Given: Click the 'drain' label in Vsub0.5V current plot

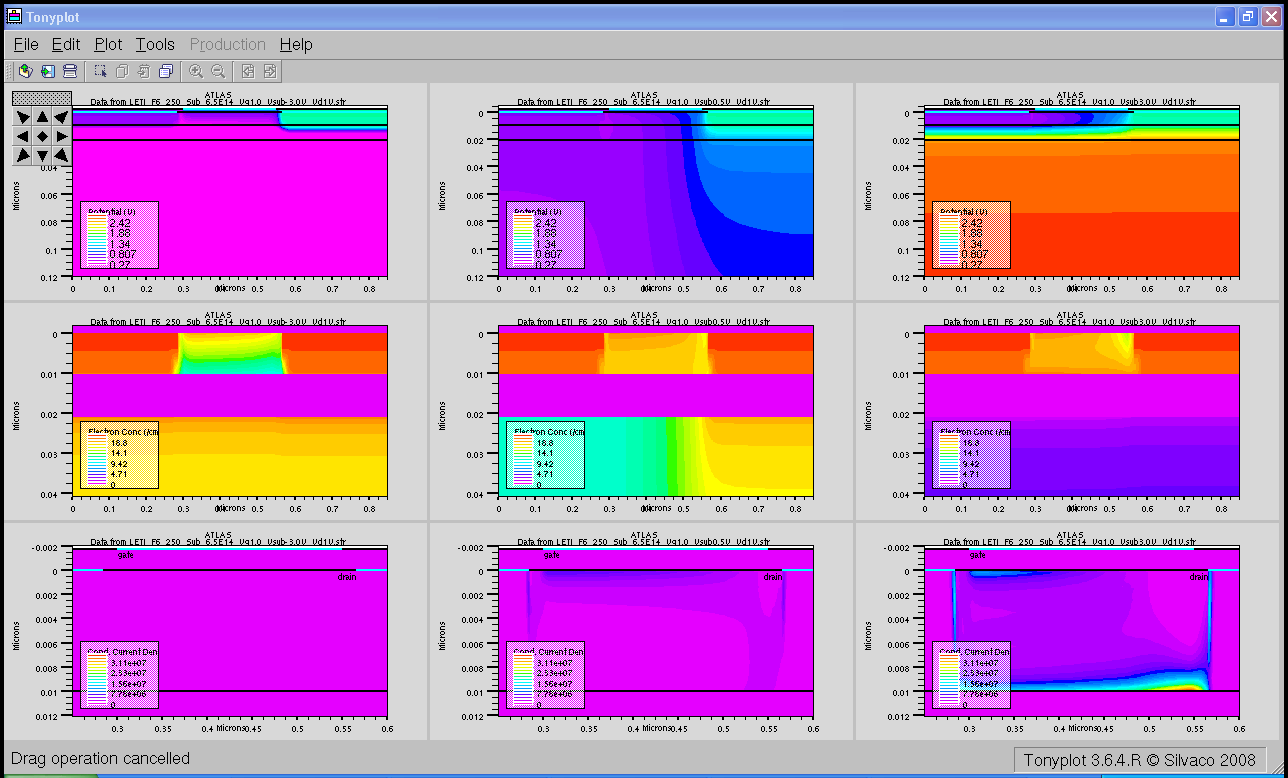Looking at the screenshot, I should [x=772, y=577].
